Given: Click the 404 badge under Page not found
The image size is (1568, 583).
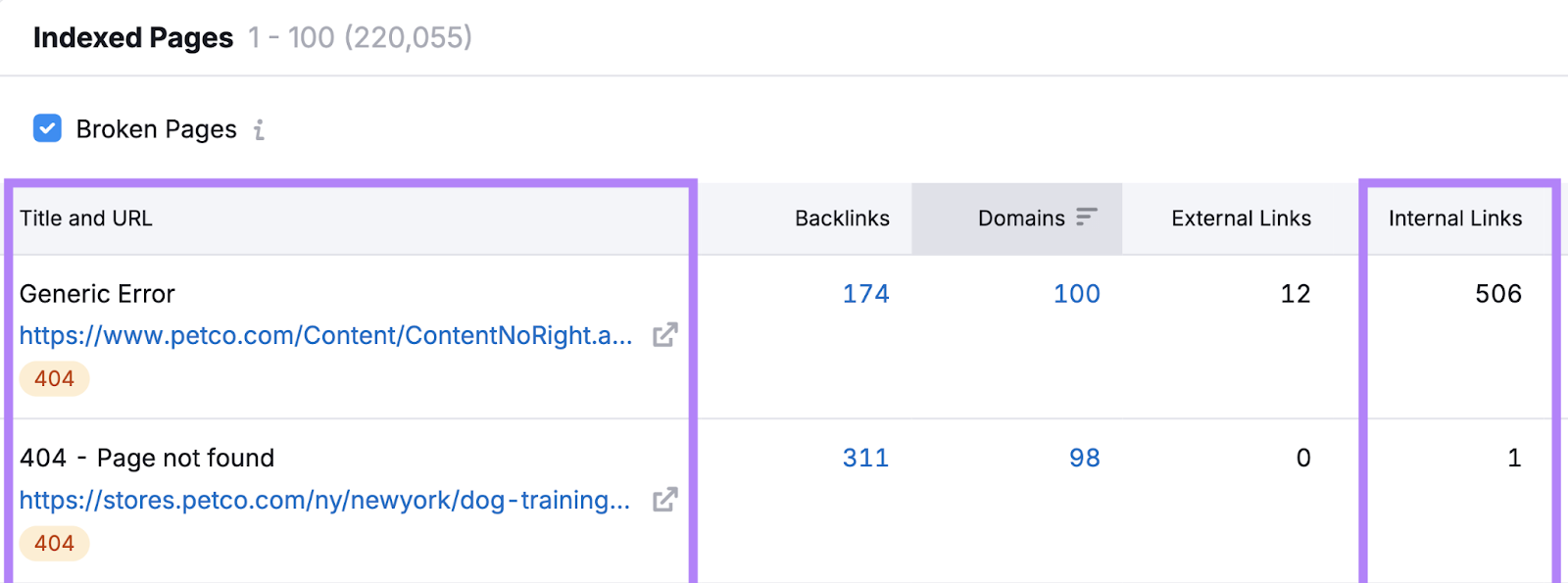Looking at the screenshot, I should click(x=54, y=543).
